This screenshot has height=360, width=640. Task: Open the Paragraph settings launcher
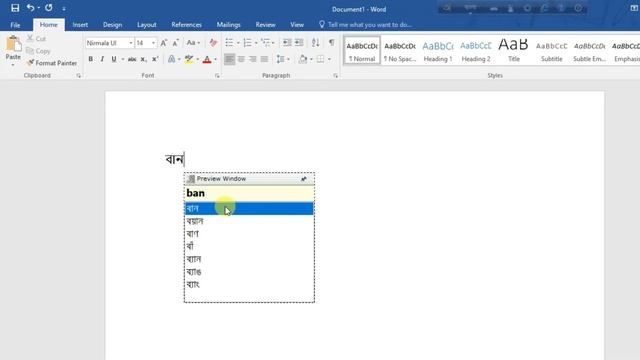[x=336, y=76]
